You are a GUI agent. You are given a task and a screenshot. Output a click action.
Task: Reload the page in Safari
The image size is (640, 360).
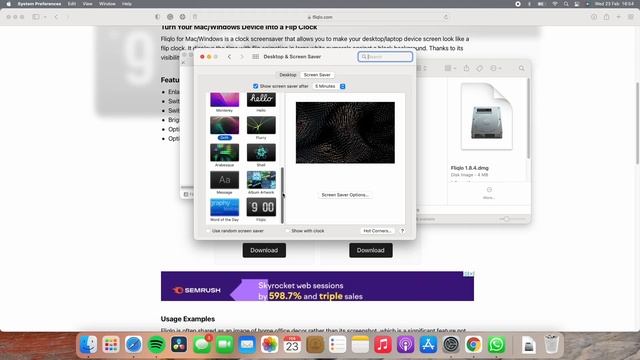[446, 17]
